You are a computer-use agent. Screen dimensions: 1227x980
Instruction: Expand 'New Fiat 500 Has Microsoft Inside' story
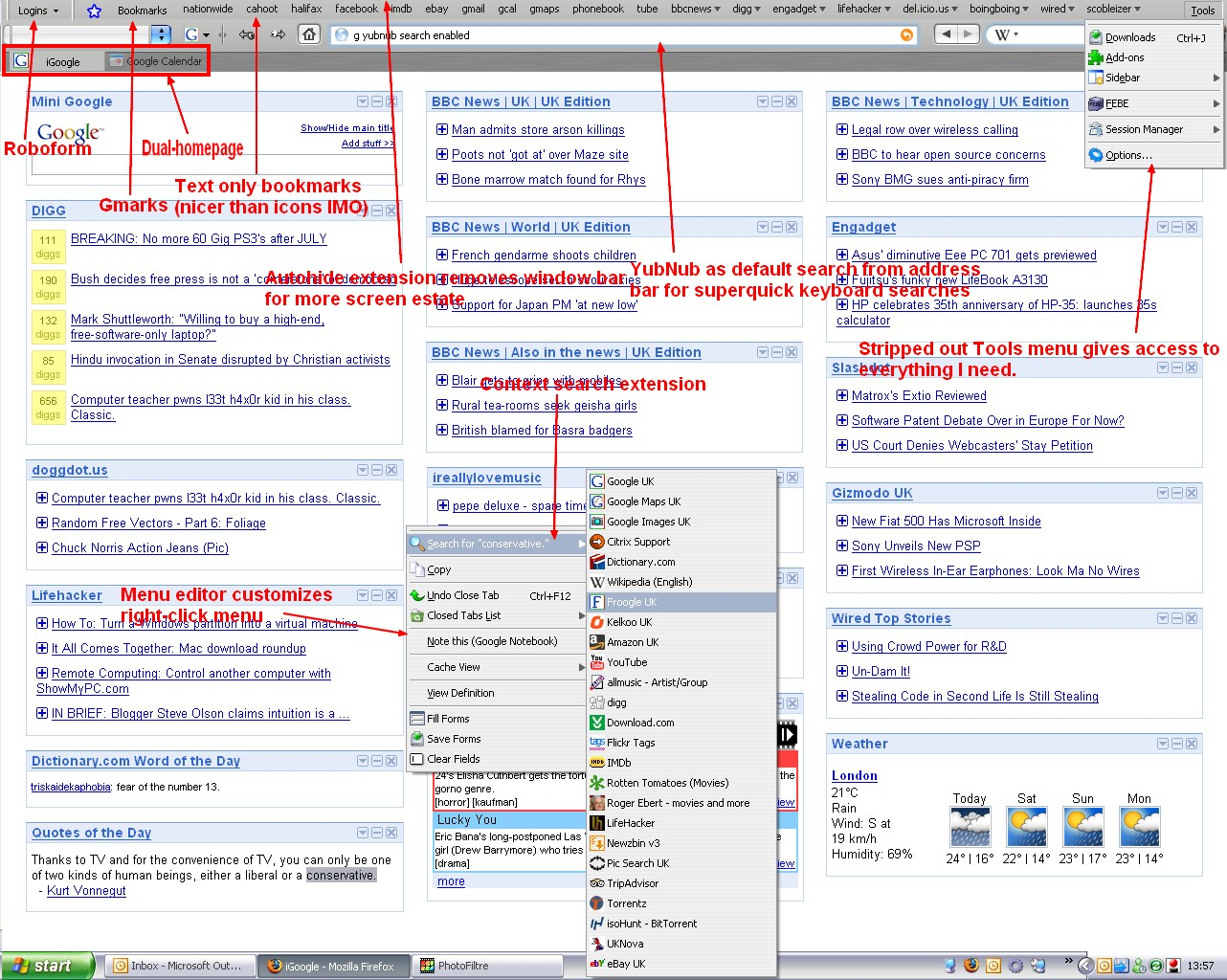click(x=842, y=521)
